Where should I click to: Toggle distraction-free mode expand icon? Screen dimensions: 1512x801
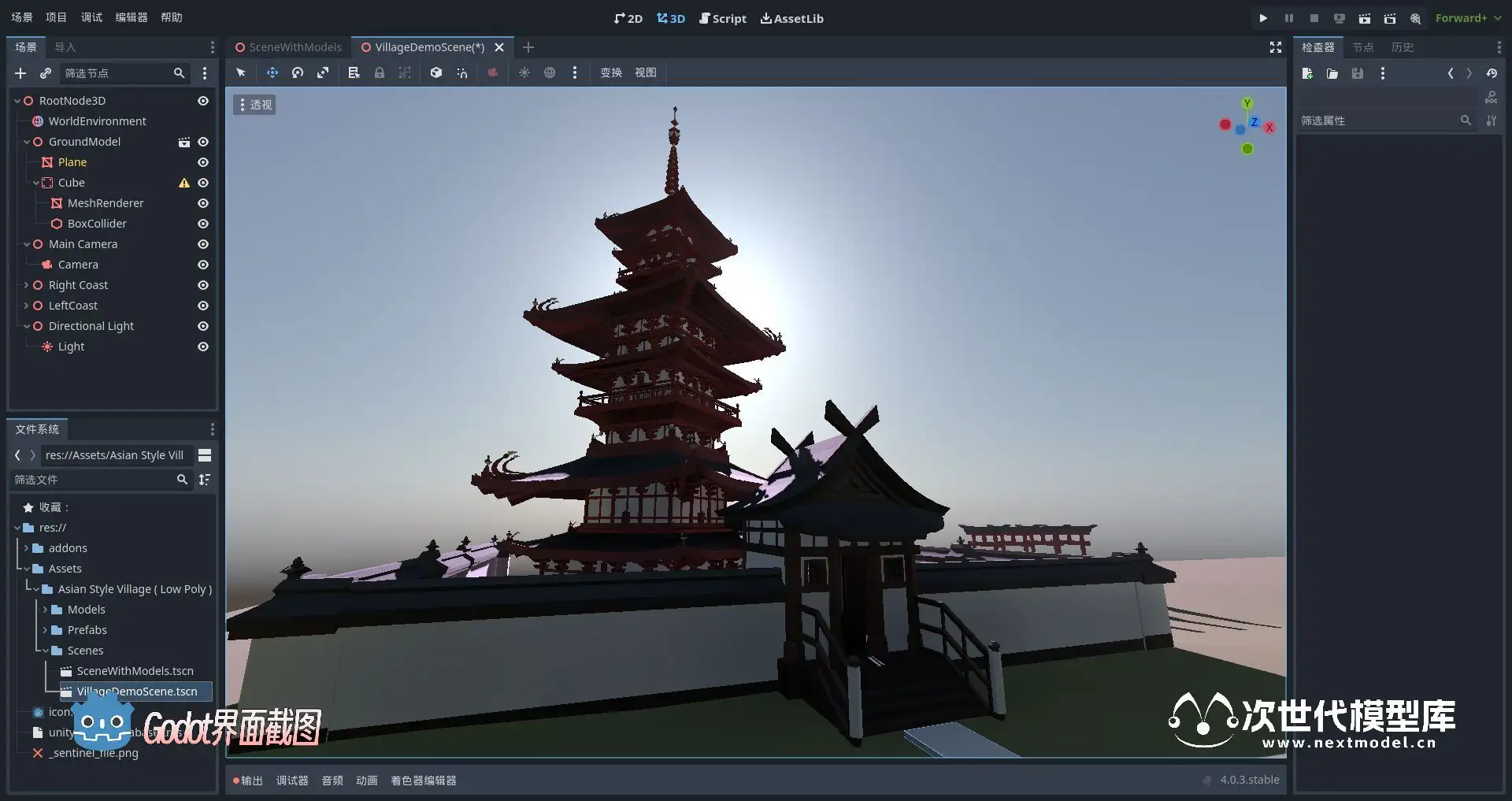(x=1276, y=47)
